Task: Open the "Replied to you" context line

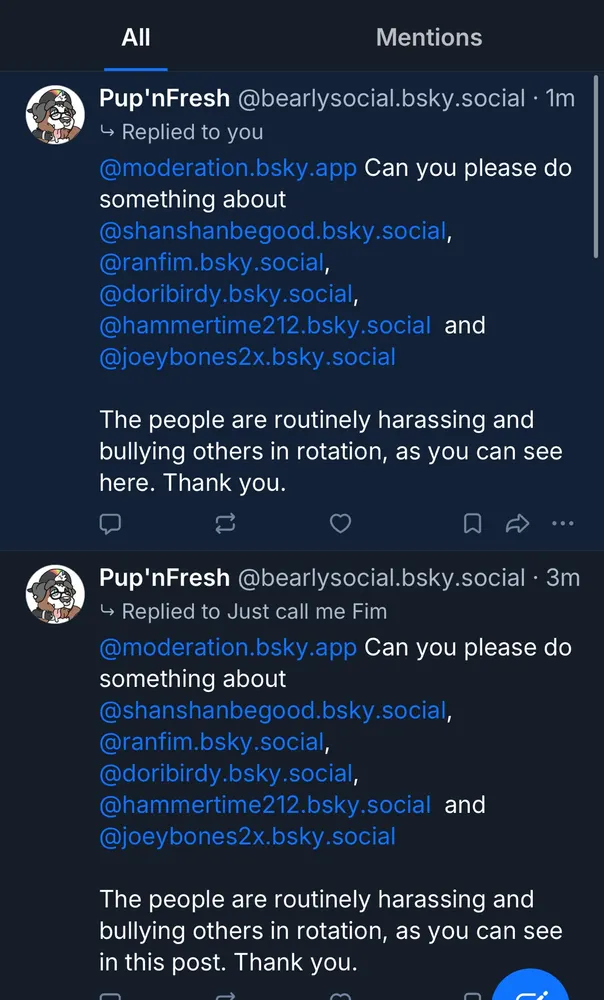Action: (191, 132)
